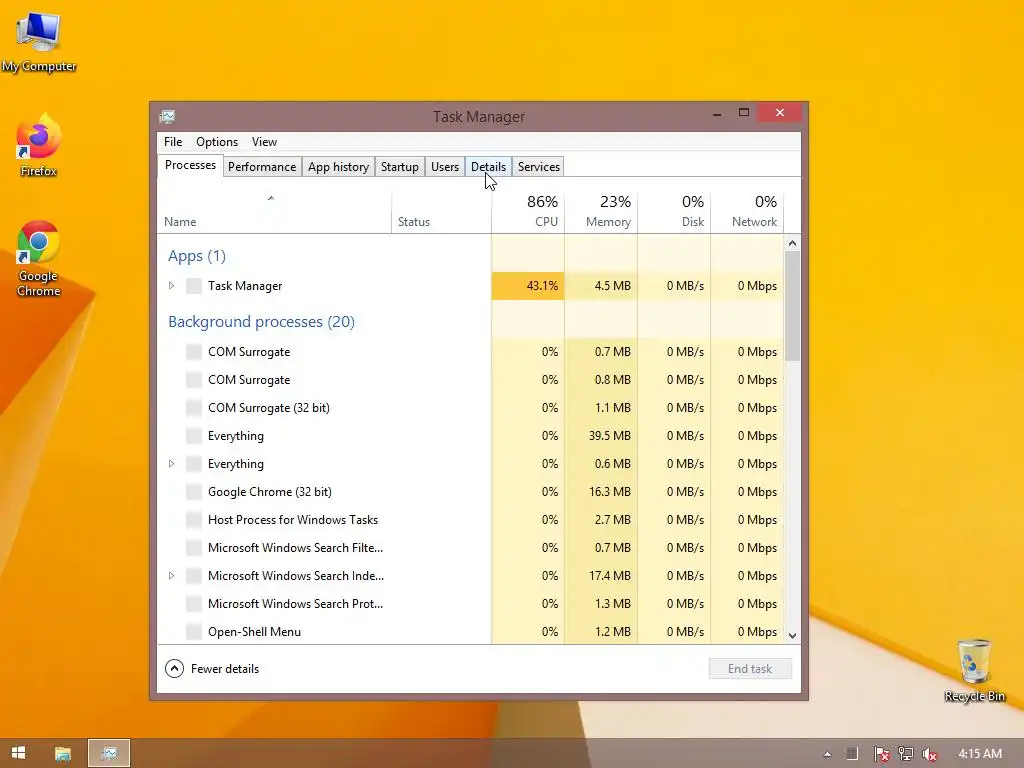The height and width of the screenshot is (768, 1024).
Task: Switch to the Performance tab
Action: 262,167
